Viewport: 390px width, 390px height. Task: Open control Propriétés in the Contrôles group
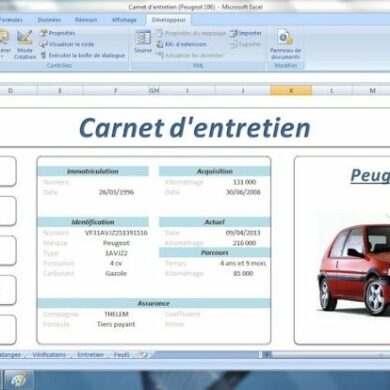click(x=57, y=33)
